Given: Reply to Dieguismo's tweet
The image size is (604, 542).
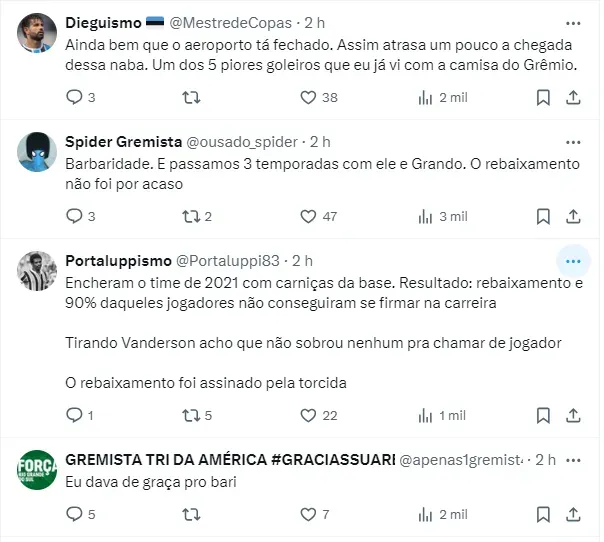Looking at the screenshot, I should [x=74, y=97].
